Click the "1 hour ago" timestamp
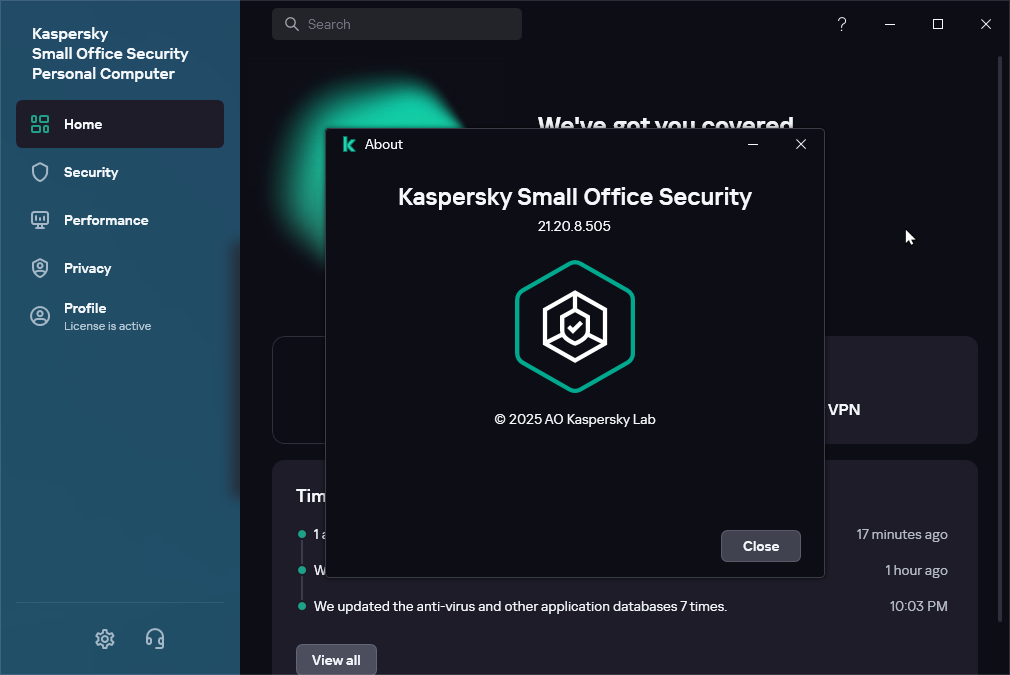1010x675 pixels. [x=916, y=570]
